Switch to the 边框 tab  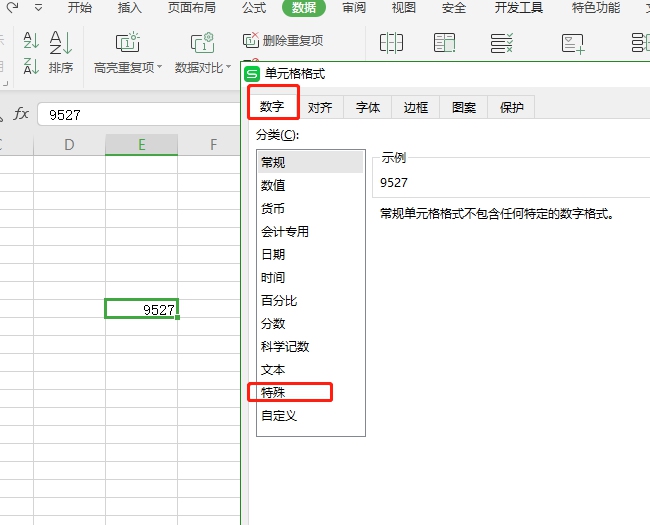point(416,107)
